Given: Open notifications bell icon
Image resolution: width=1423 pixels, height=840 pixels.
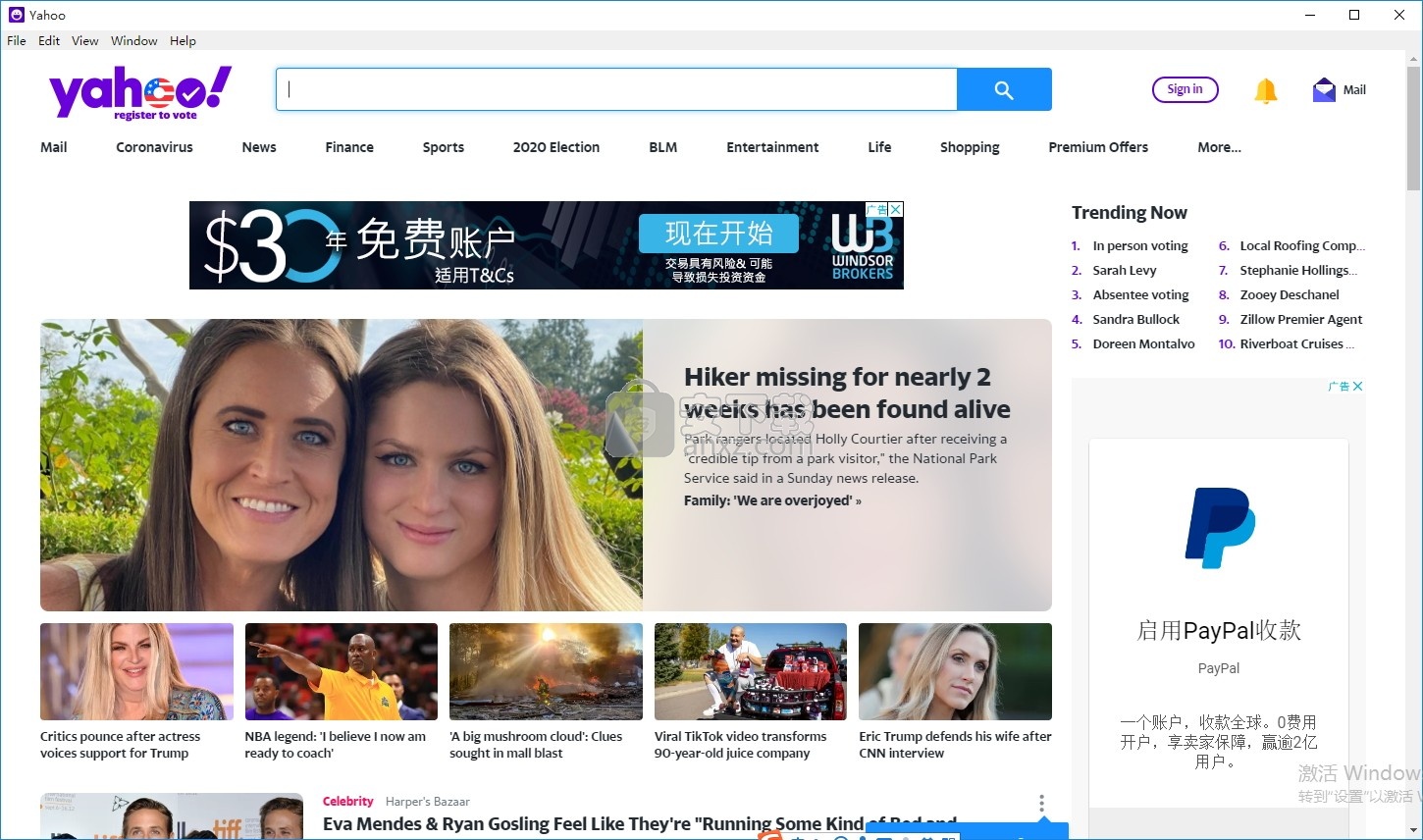Looking at the screenshot, I should pyautogui.click(x=1265, y=90).
